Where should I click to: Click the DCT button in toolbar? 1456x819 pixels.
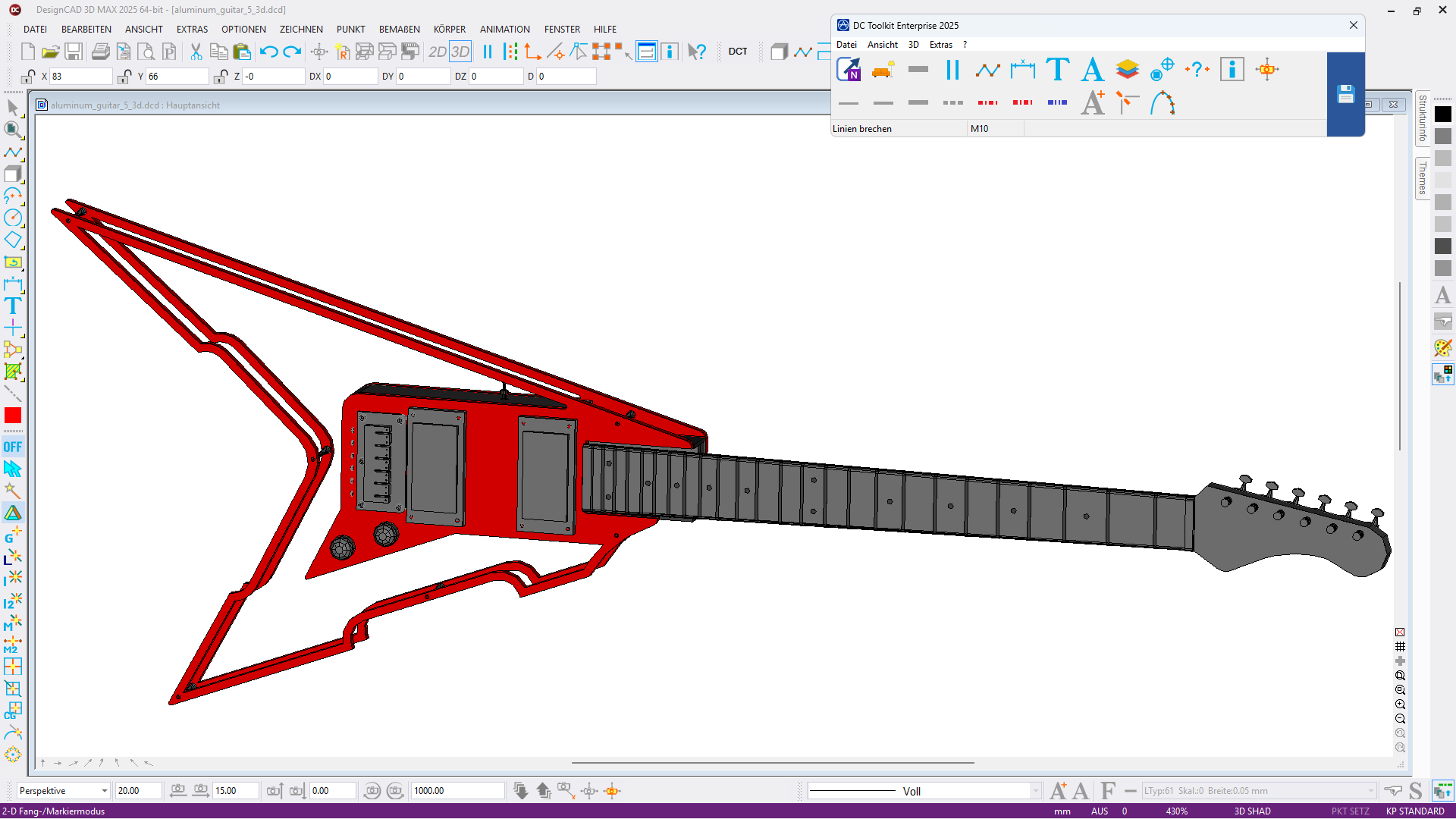coord(737,52)
